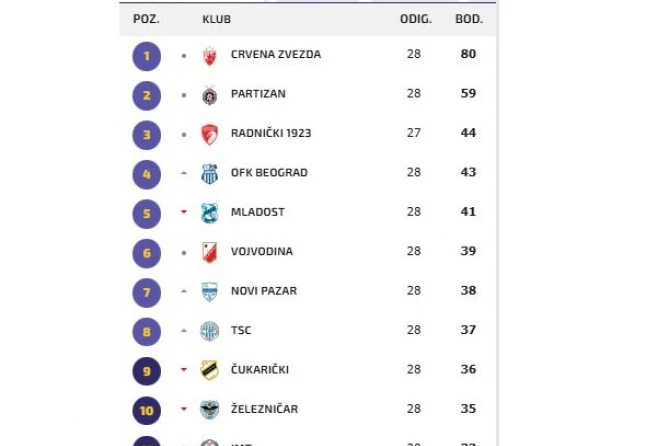669x446 pixels.
Task: Click the Vojvodina club crest
Action: (210, 252)
